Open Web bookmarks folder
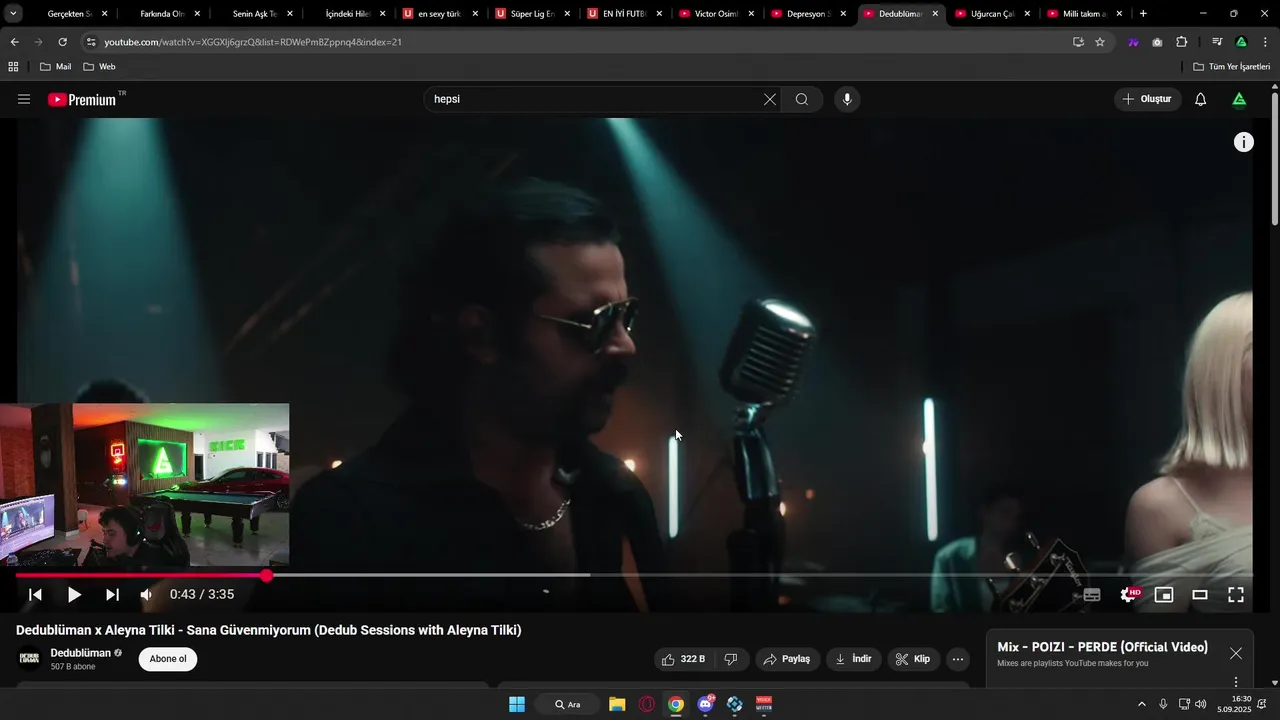 99,66
